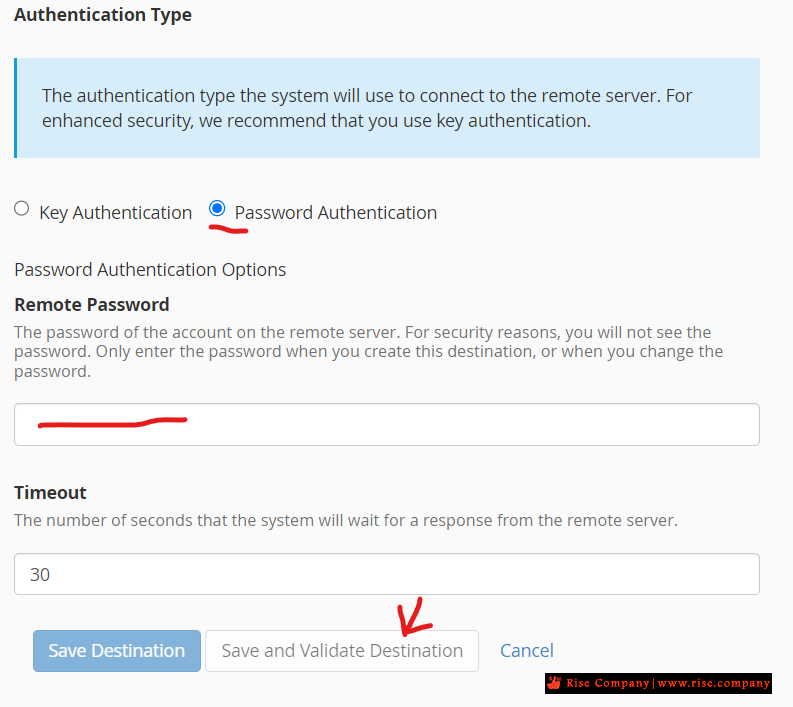Screen dimensions: 793x707
Task: Click the Timeout field label
Action: (x=50, y=492)
